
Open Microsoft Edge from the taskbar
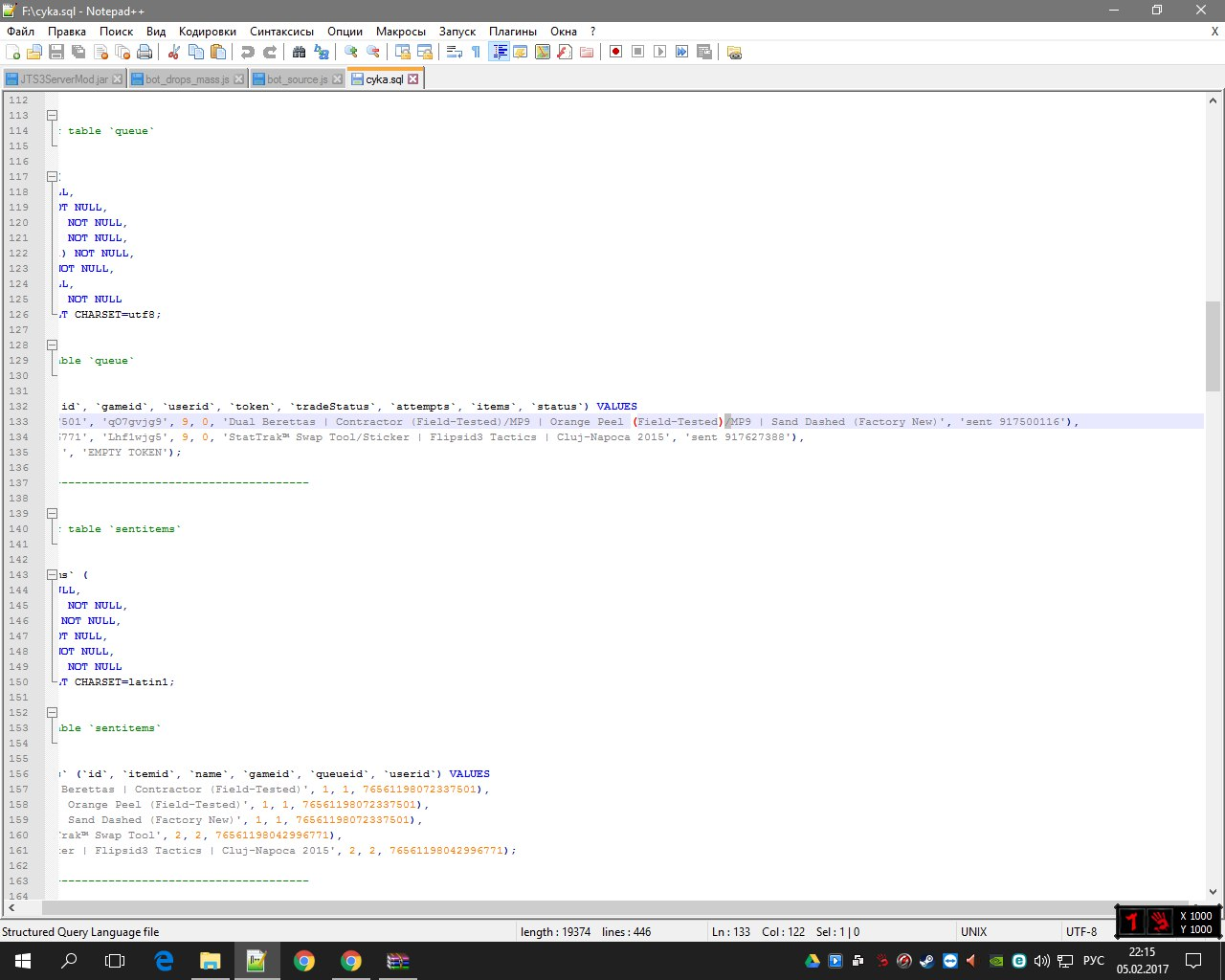click(x=164, y=961)
